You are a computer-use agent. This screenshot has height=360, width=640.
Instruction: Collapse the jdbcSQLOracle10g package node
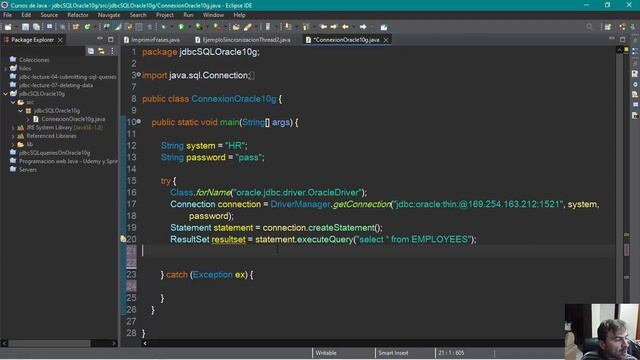[20, 111]
